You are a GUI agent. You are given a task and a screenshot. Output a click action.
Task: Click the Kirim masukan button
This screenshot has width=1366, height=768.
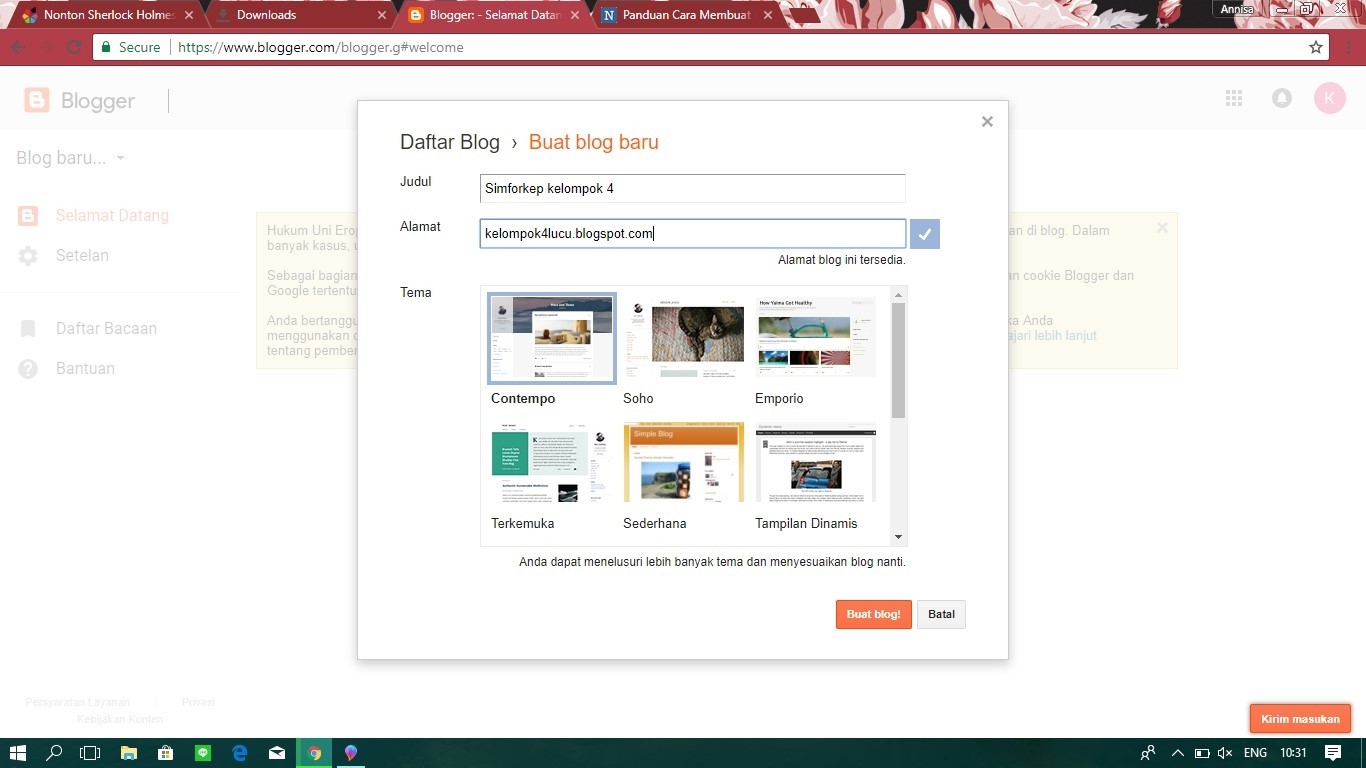(x=1300, y=719)
